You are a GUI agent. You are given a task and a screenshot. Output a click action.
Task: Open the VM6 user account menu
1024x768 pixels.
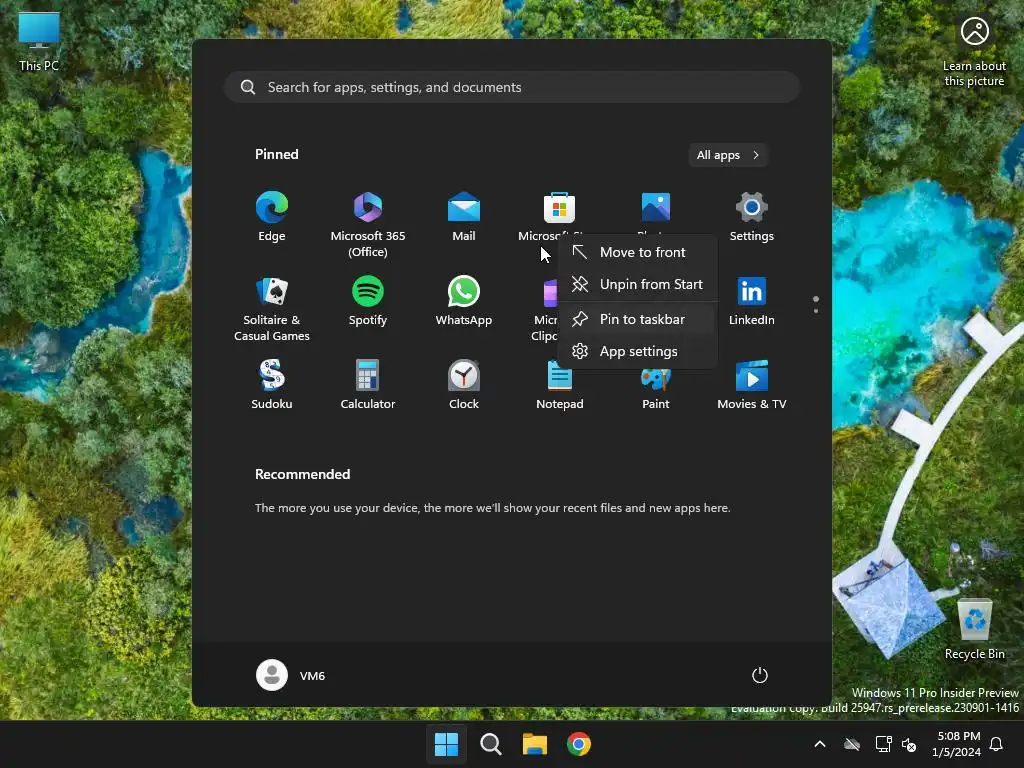291,675
